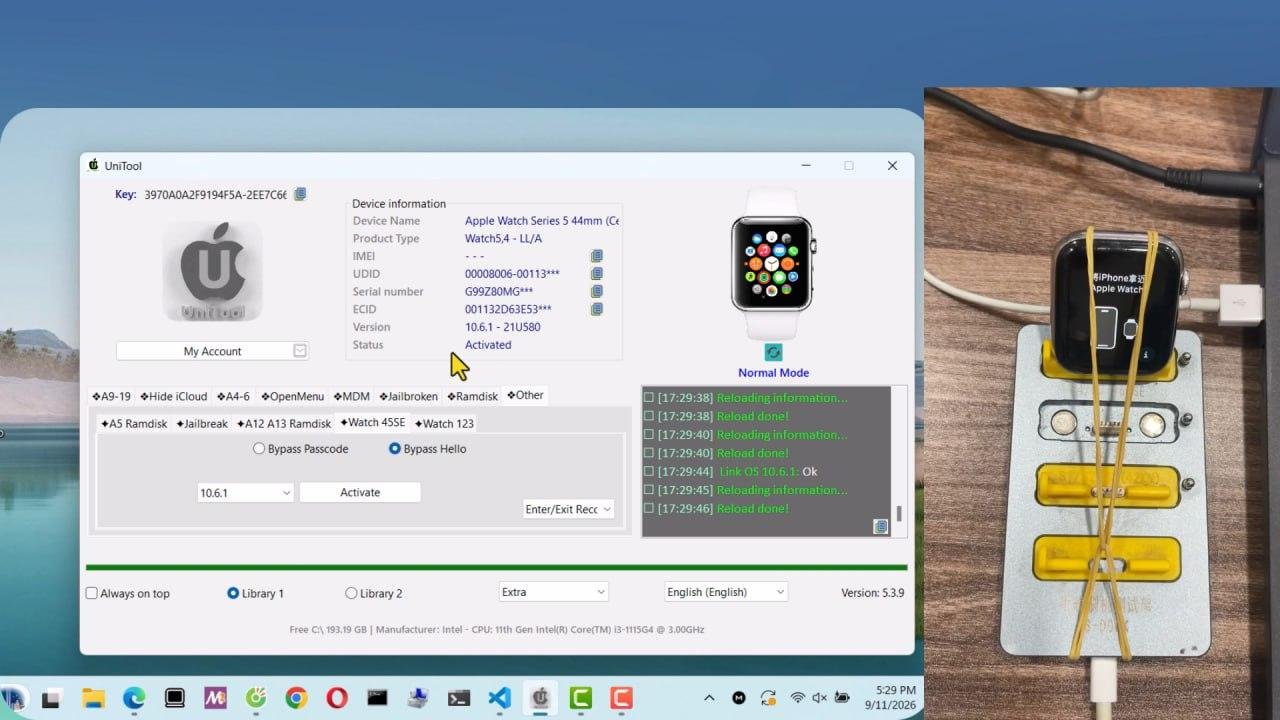Open the English language dropdown
The image size is (1280, 720).
coord(726,592)
